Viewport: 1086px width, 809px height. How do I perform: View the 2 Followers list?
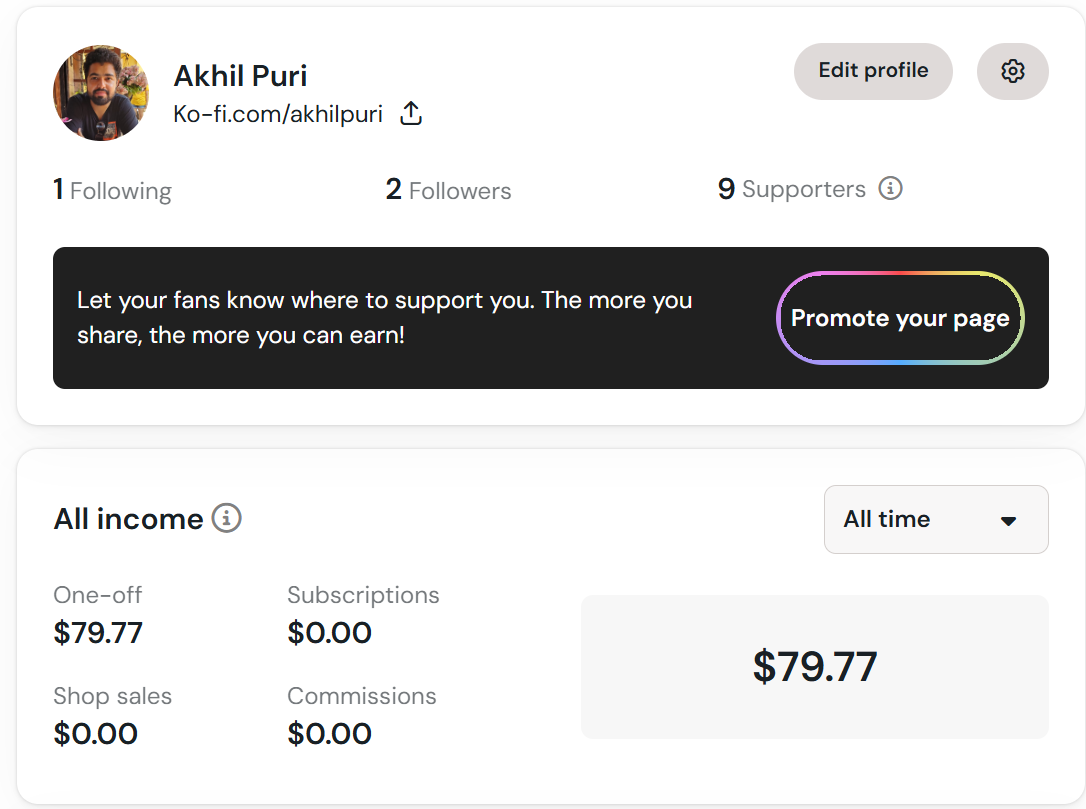click(448, 190)
